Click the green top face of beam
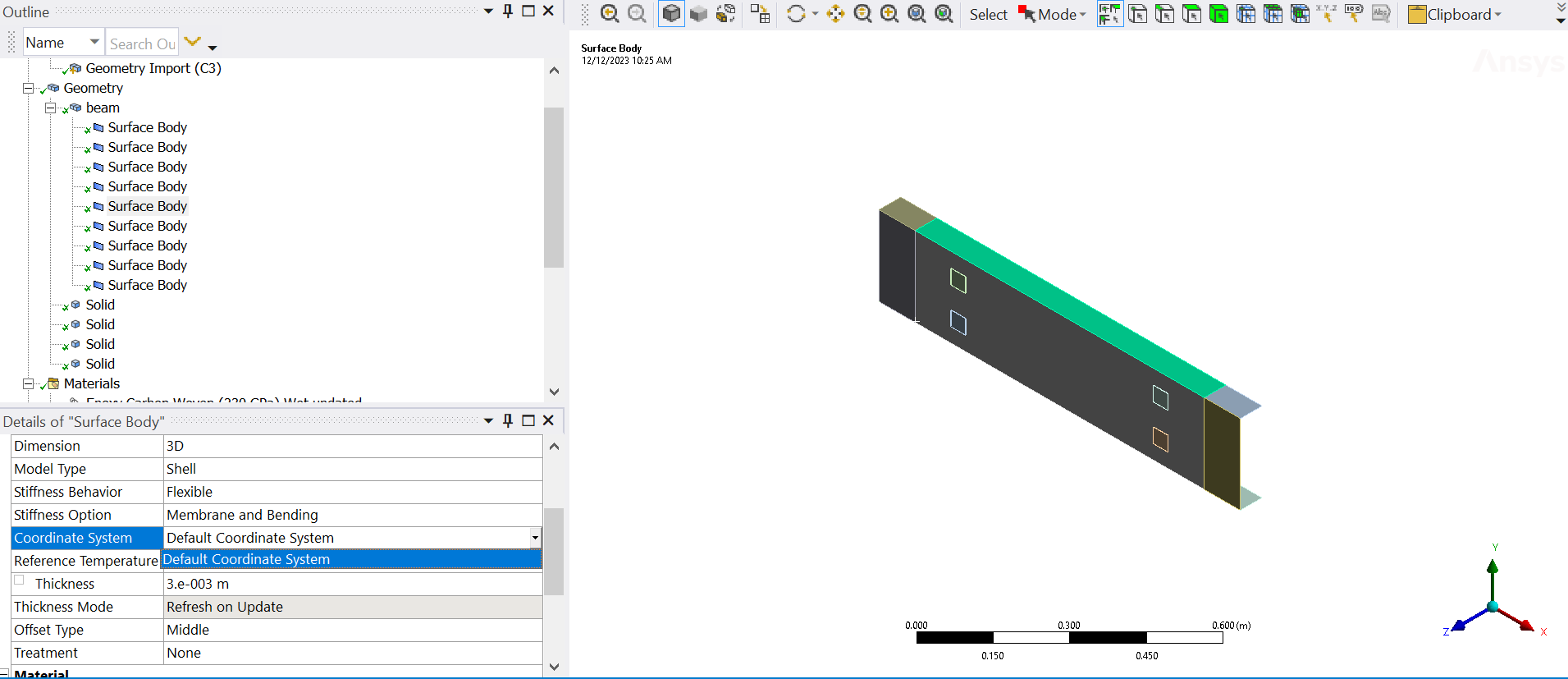 pos(1067,308)
